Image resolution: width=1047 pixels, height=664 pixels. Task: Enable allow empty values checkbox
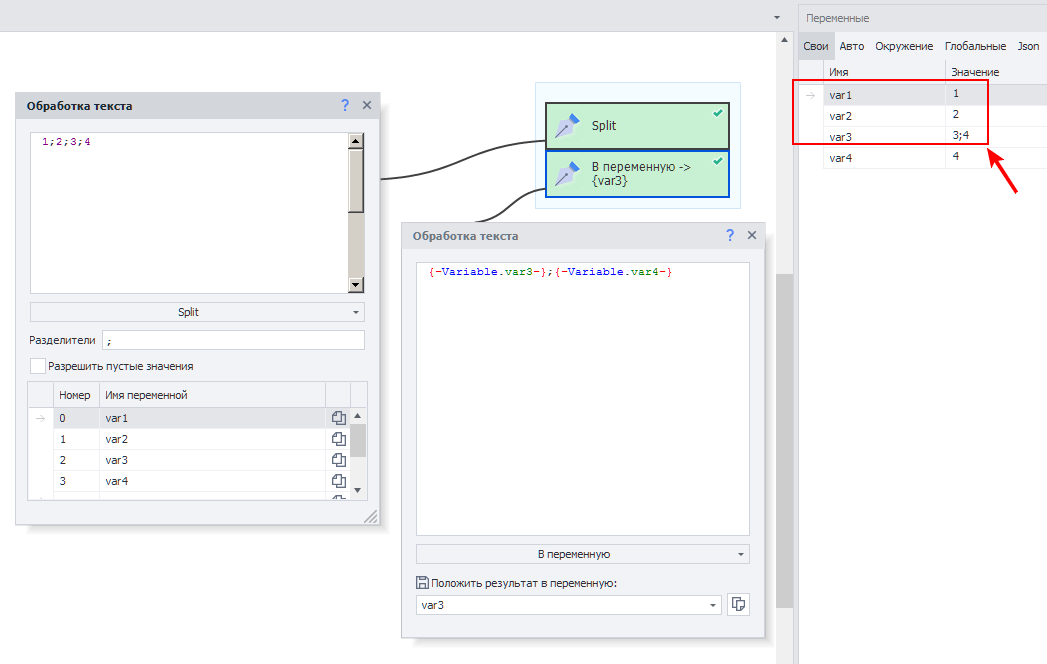38,366
